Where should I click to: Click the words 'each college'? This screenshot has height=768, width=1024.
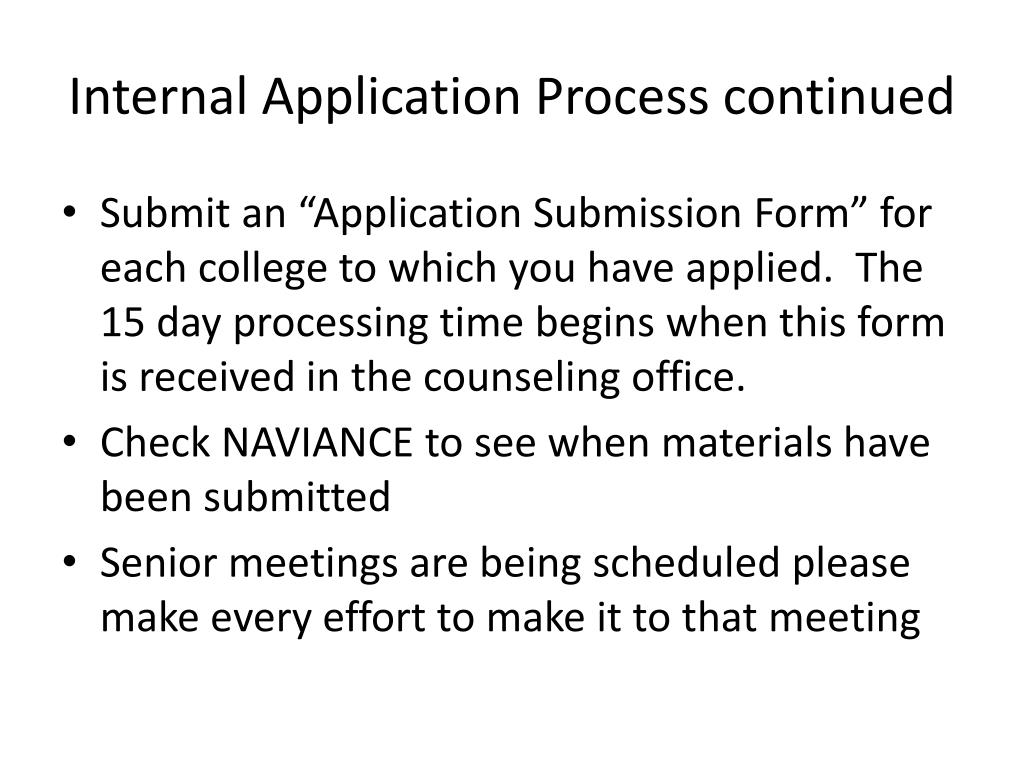click(x=214, y=270)
